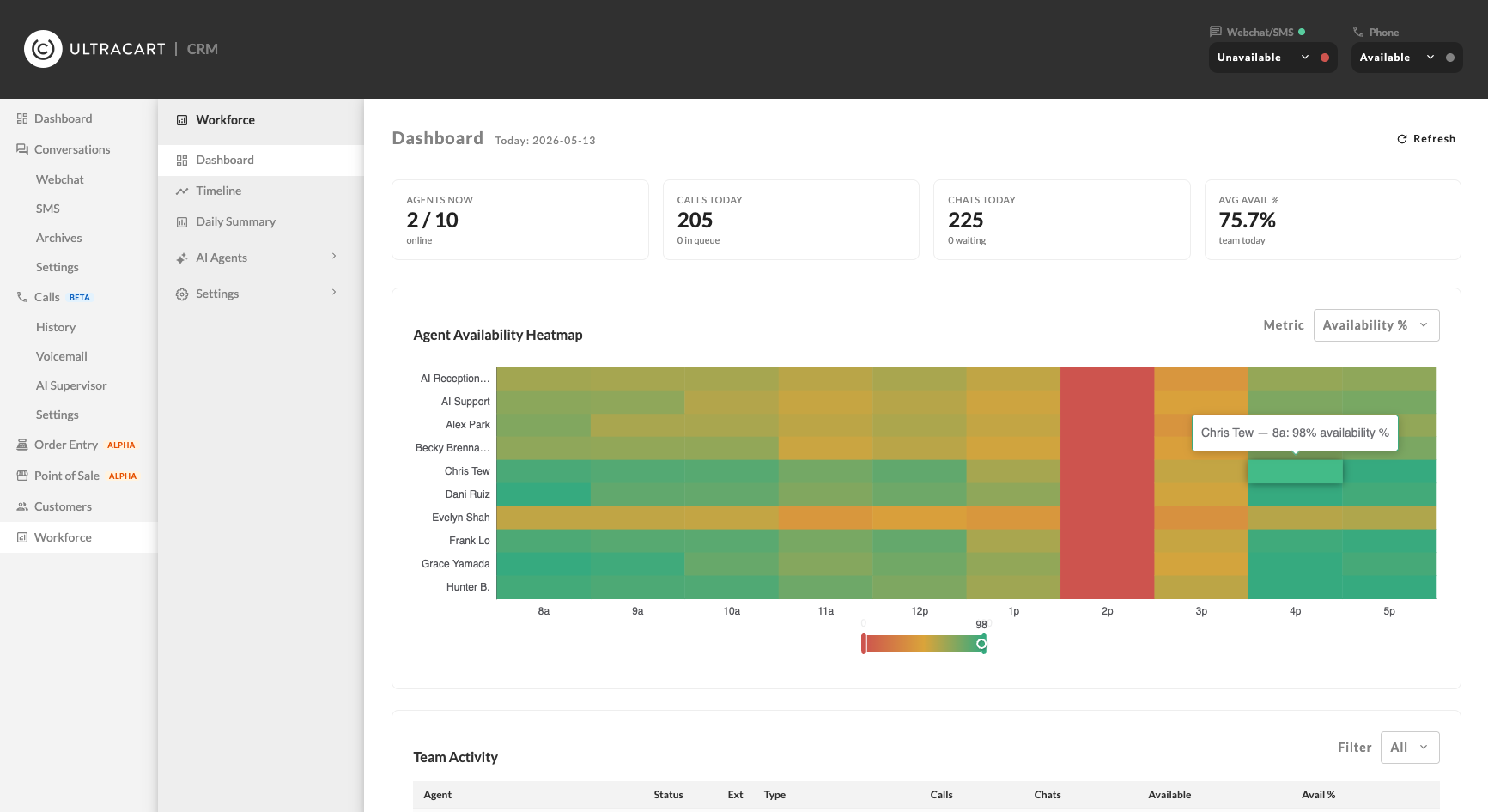Open Voicemail in the sidebar
This screenshot has height=812, width=1488.
62,356
